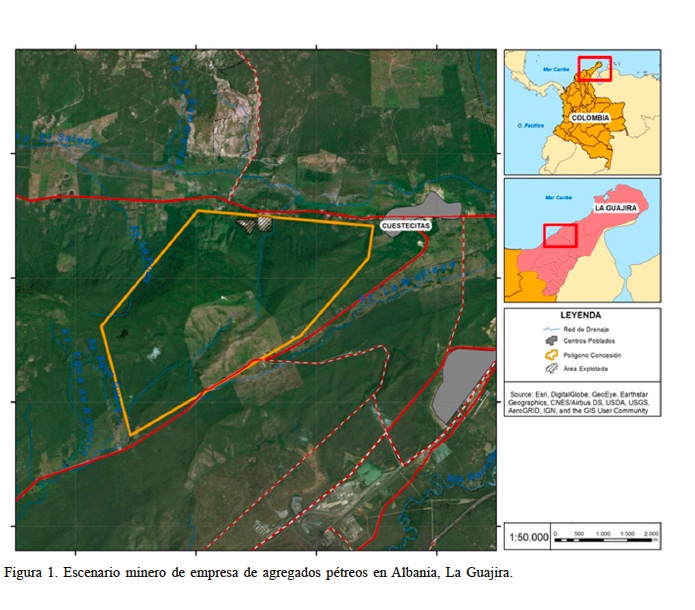Click the Figura 1 caption text
695x610 pixels.
click(258, 573)
